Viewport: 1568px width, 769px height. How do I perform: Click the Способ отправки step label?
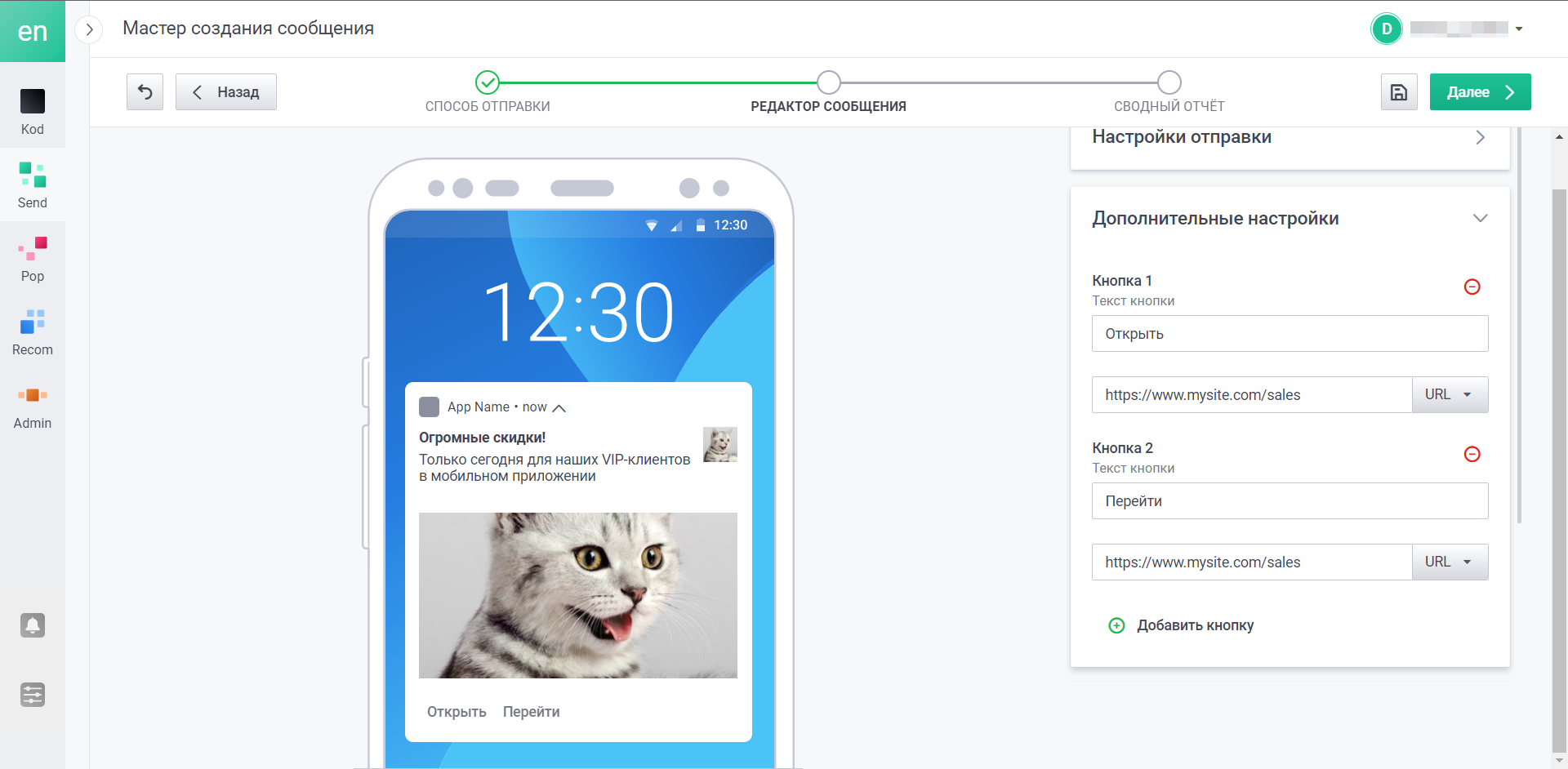[x=488, y=106]
